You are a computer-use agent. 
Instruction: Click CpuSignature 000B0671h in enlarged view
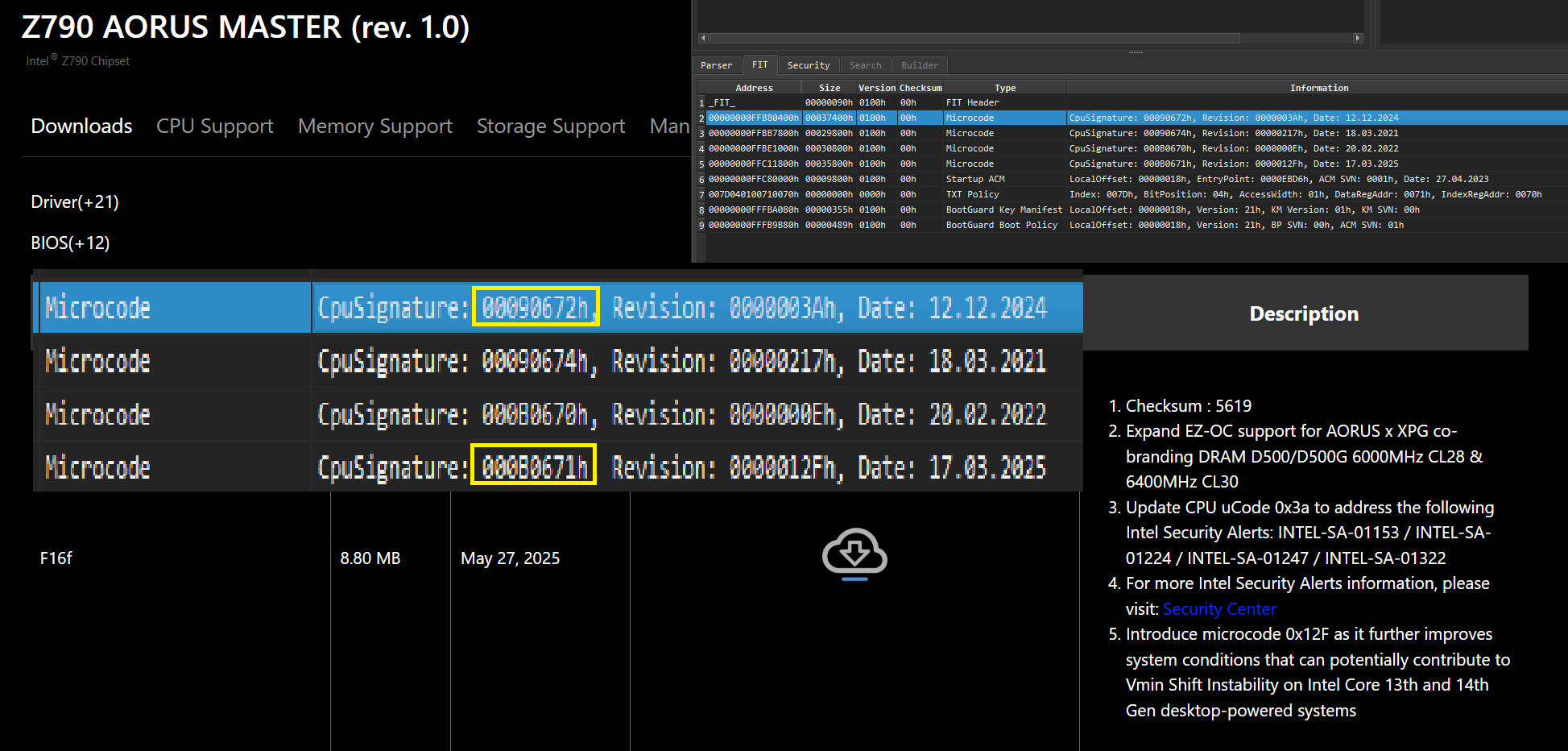click(x=534, y=465)
